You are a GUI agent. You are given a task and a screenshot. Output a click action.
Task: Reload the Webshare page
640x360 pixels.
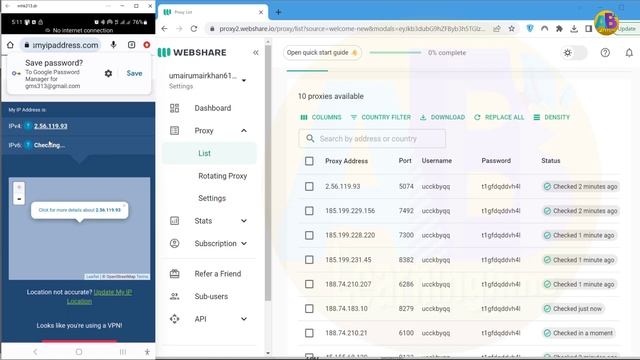pyautogui.click(x=194, y=29)
